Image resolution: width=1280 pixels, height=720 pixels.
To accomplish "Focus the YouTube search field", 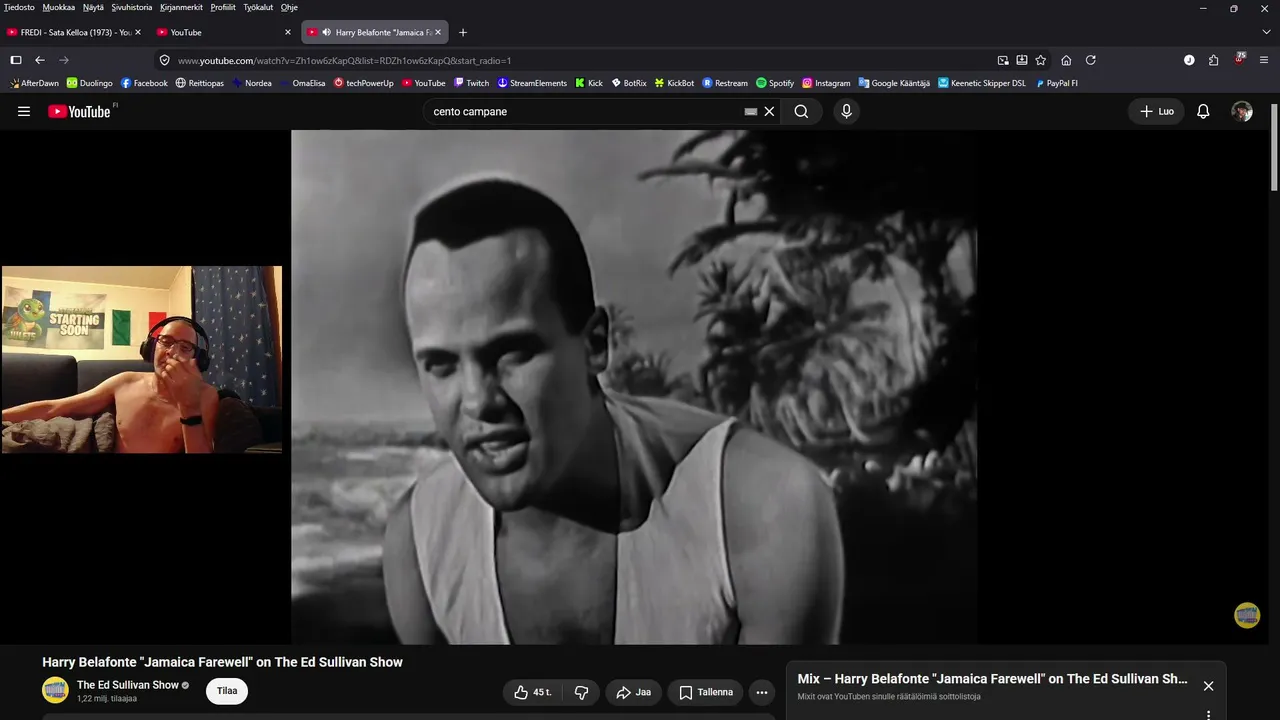I will (585, 112).
